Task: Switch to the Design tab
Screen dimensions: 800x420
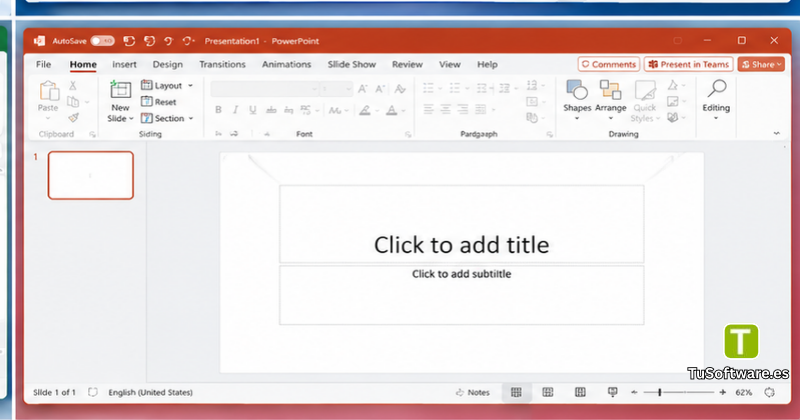Action: (167, 64)
